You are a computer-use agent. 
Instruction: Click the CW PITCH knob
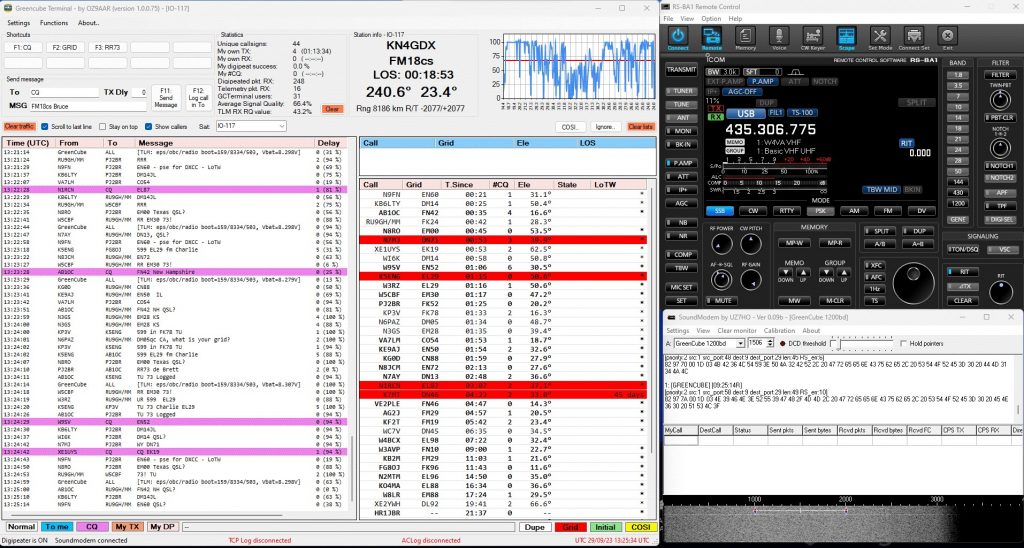[x=750, y=246]
